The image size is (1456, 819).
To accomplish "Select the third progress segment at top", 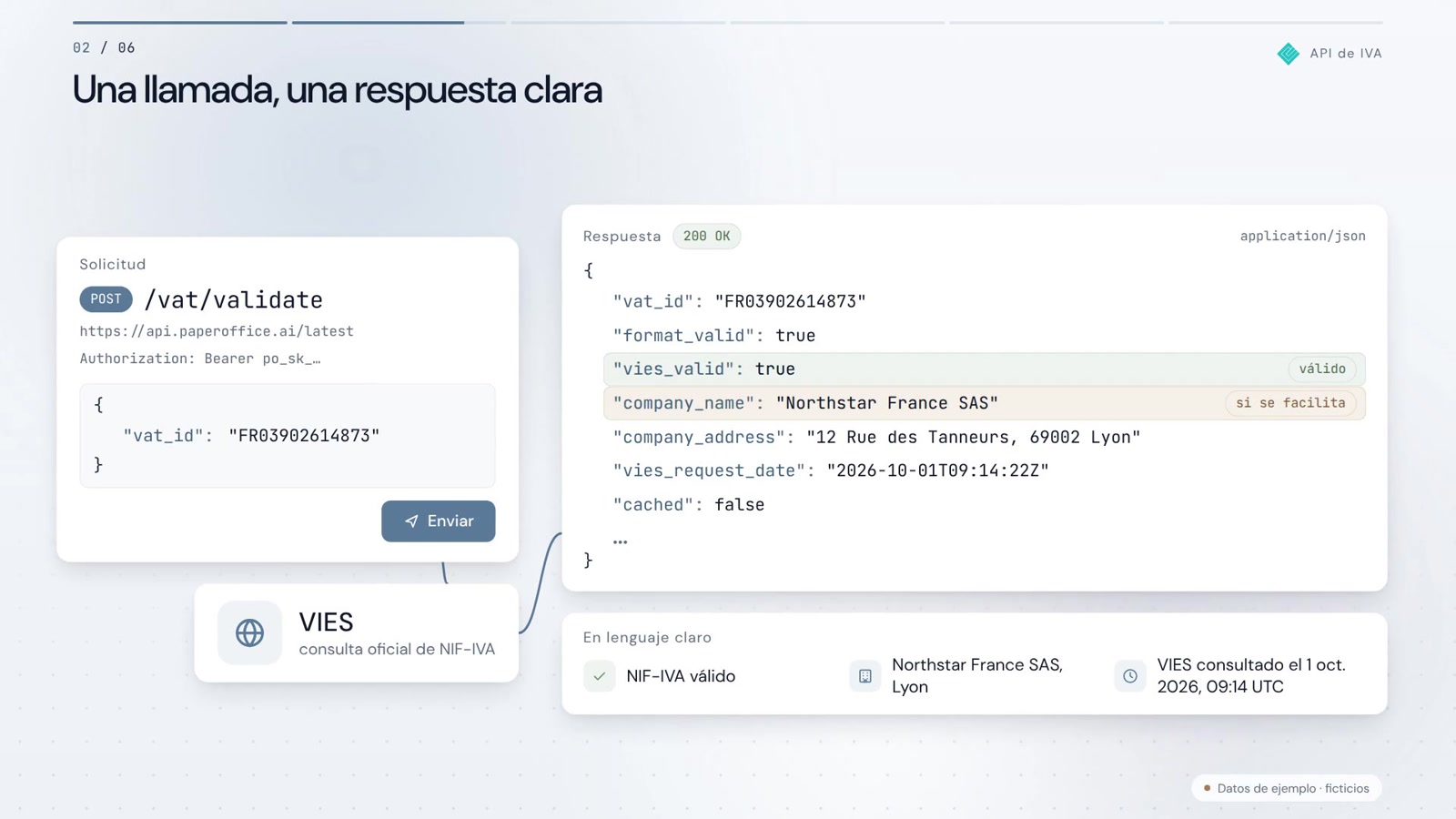I will point(618,22).
